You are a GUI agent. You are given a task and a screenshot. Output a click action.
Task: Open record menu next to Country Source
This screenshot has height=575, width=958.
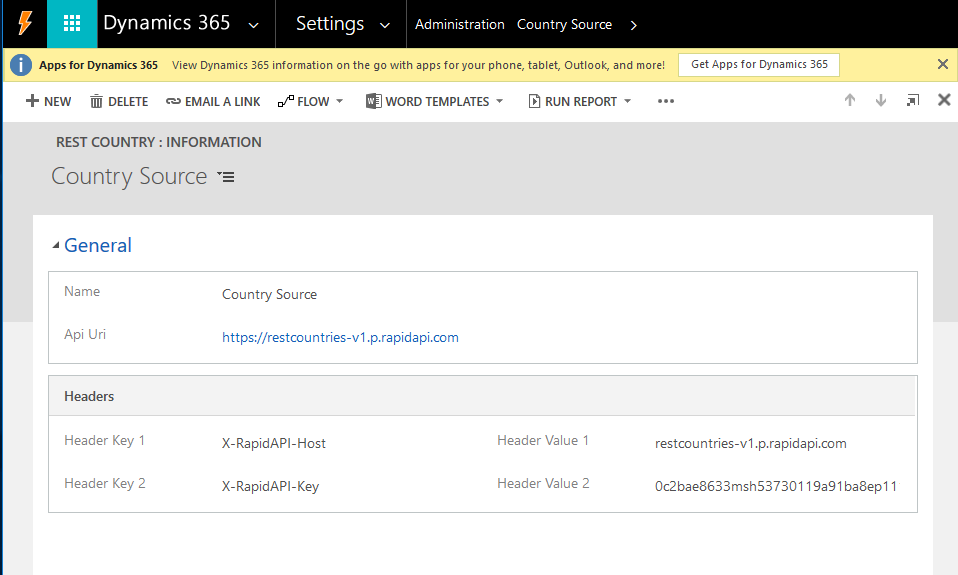click(226, 177)
